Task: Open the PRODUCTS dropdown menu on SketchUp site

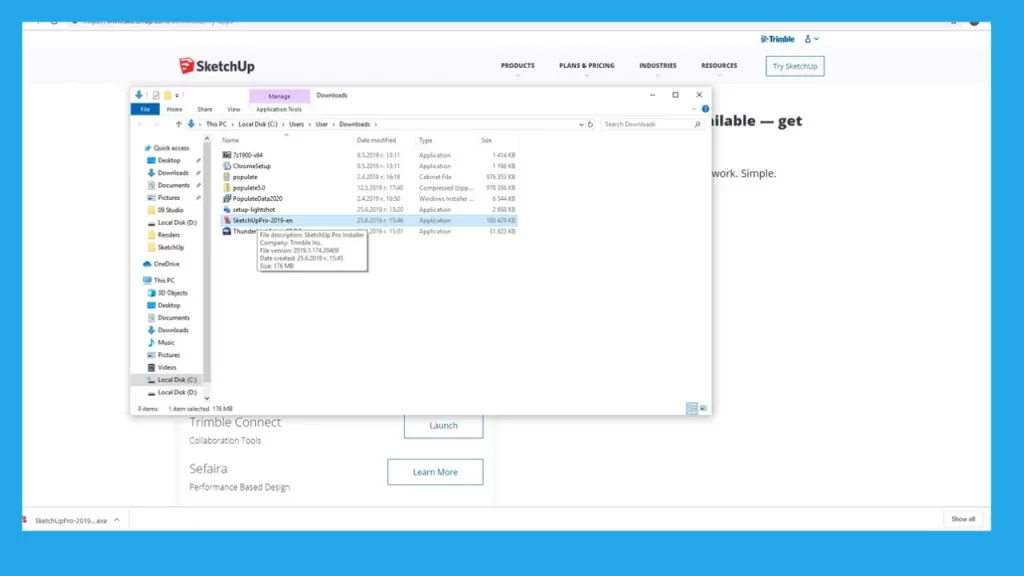Action: click(517, 66)
